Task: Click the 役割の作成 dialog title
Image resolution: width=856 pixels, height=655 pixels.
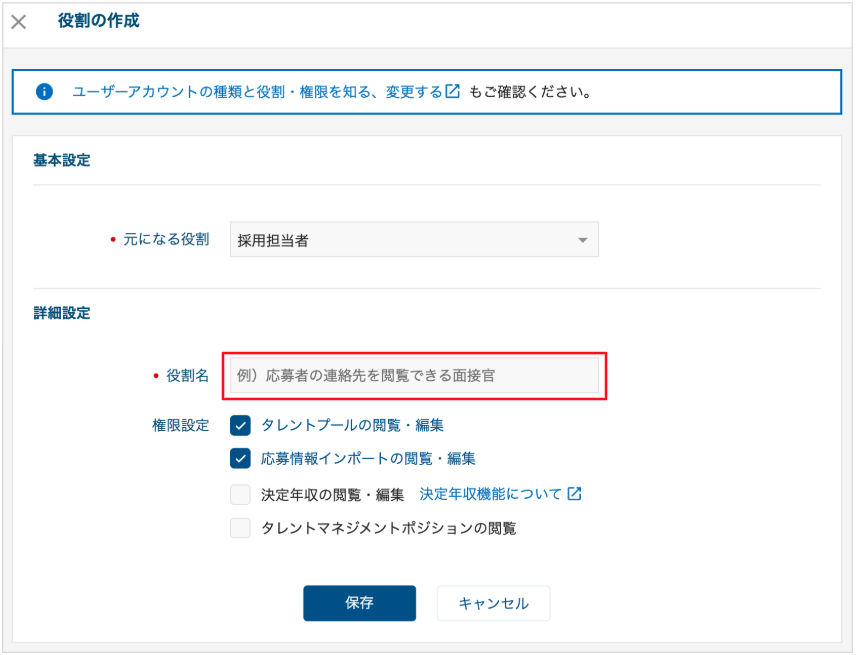Action: pyautogui.click(x=98, y=21)
